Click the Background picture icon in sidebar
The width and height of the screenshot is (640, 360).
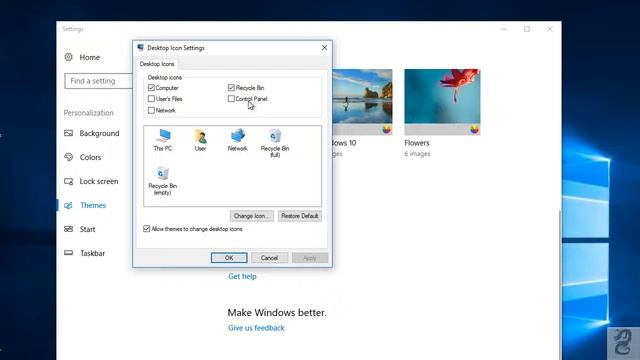[69, 133]
